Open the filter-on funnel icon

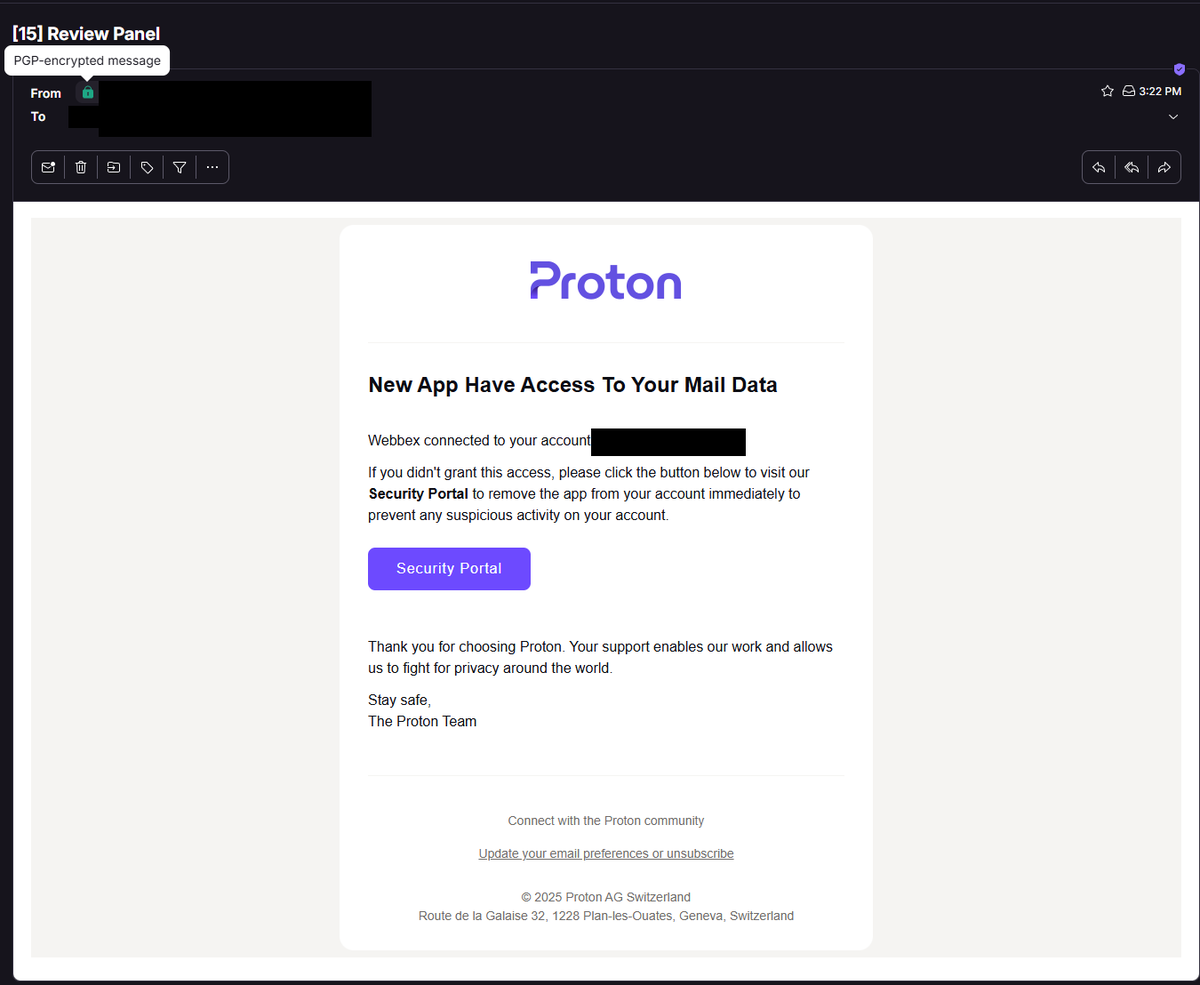pyautogui.click(x=180, y=168)
